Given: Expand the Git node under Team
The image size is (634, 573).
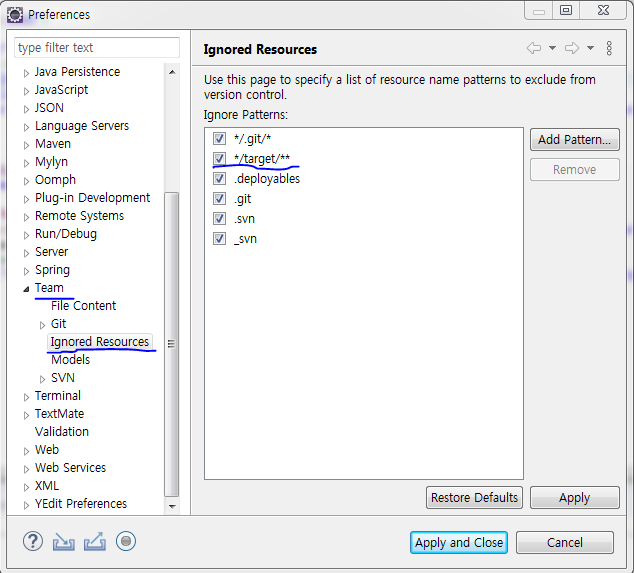Looking at the screenshot, I should point(42,325).
